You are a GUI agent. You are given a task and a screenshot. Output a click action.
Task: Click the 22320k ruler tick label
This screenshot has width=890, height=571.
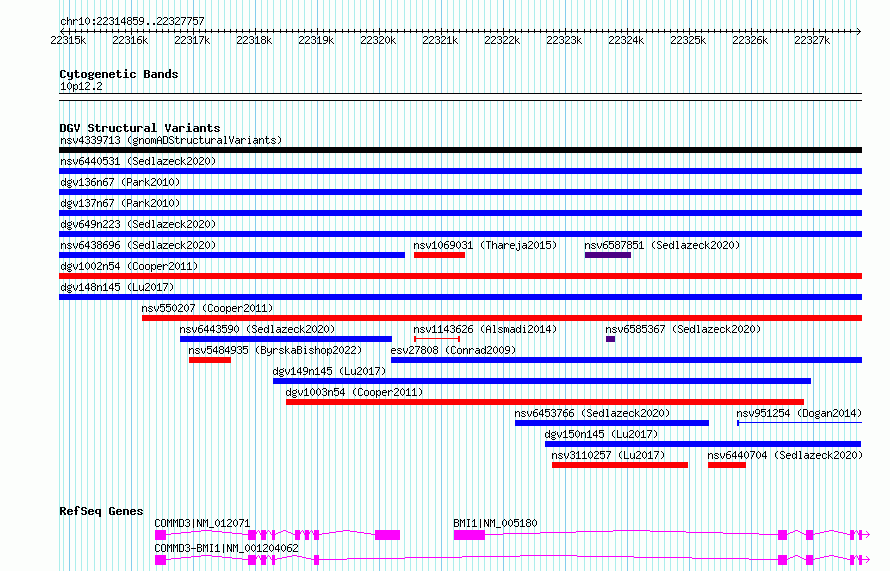point(378,40)
